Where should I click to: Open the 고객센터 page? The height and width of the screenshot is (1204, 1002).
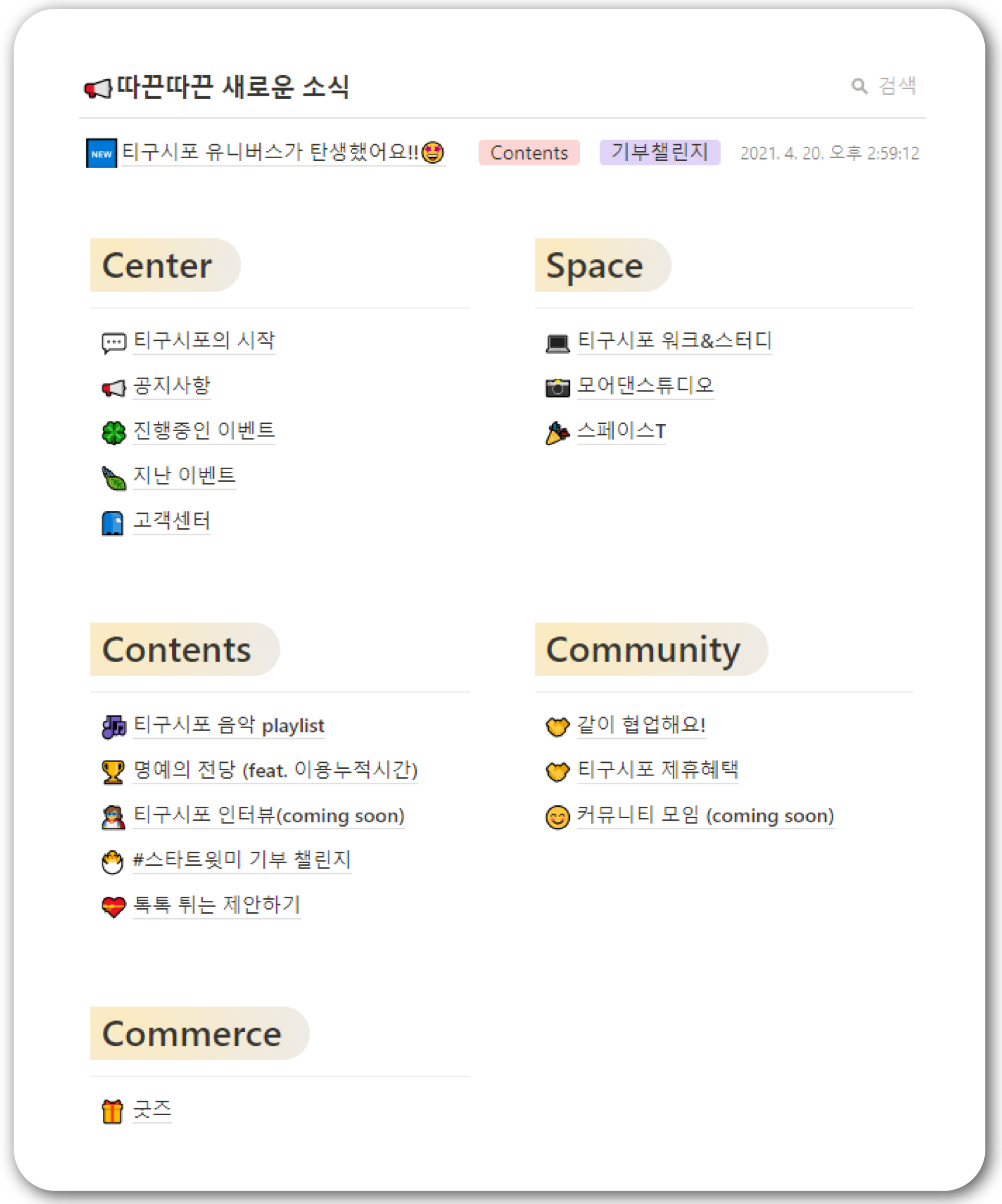(x=172, y=521)
